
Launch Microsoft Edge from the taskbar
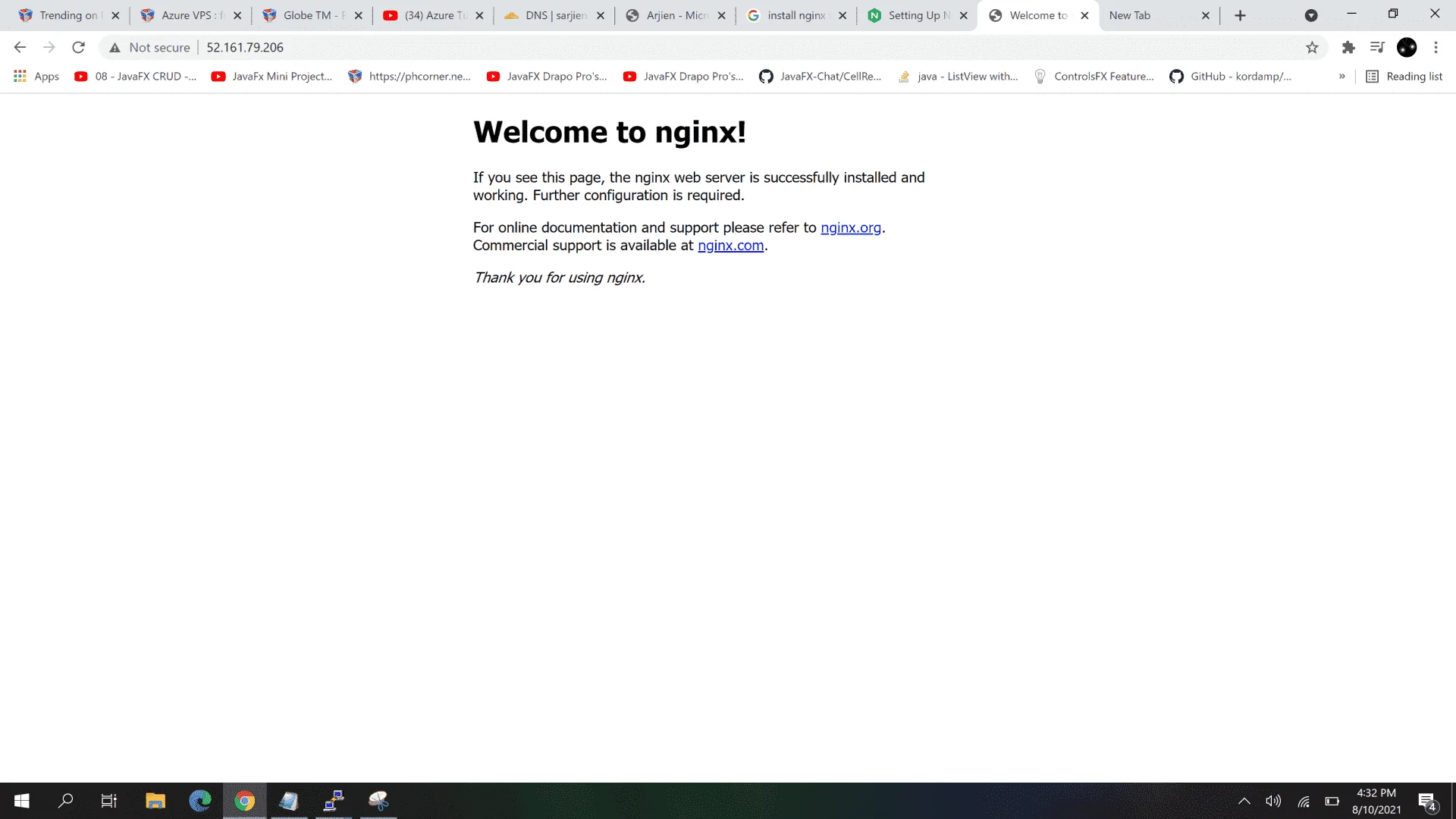[x=200, y=801]
